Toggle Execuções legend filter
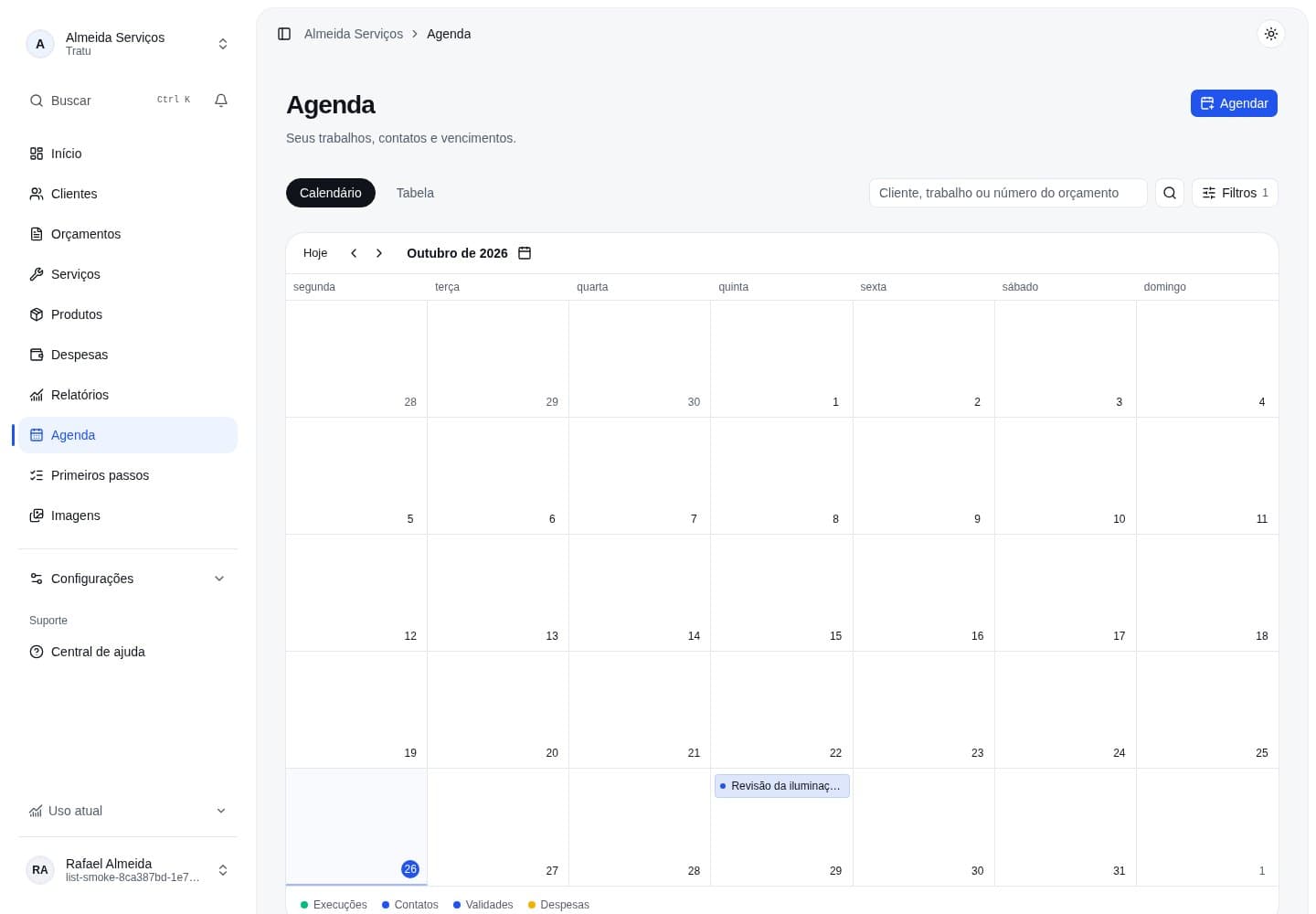 point(334,905)
